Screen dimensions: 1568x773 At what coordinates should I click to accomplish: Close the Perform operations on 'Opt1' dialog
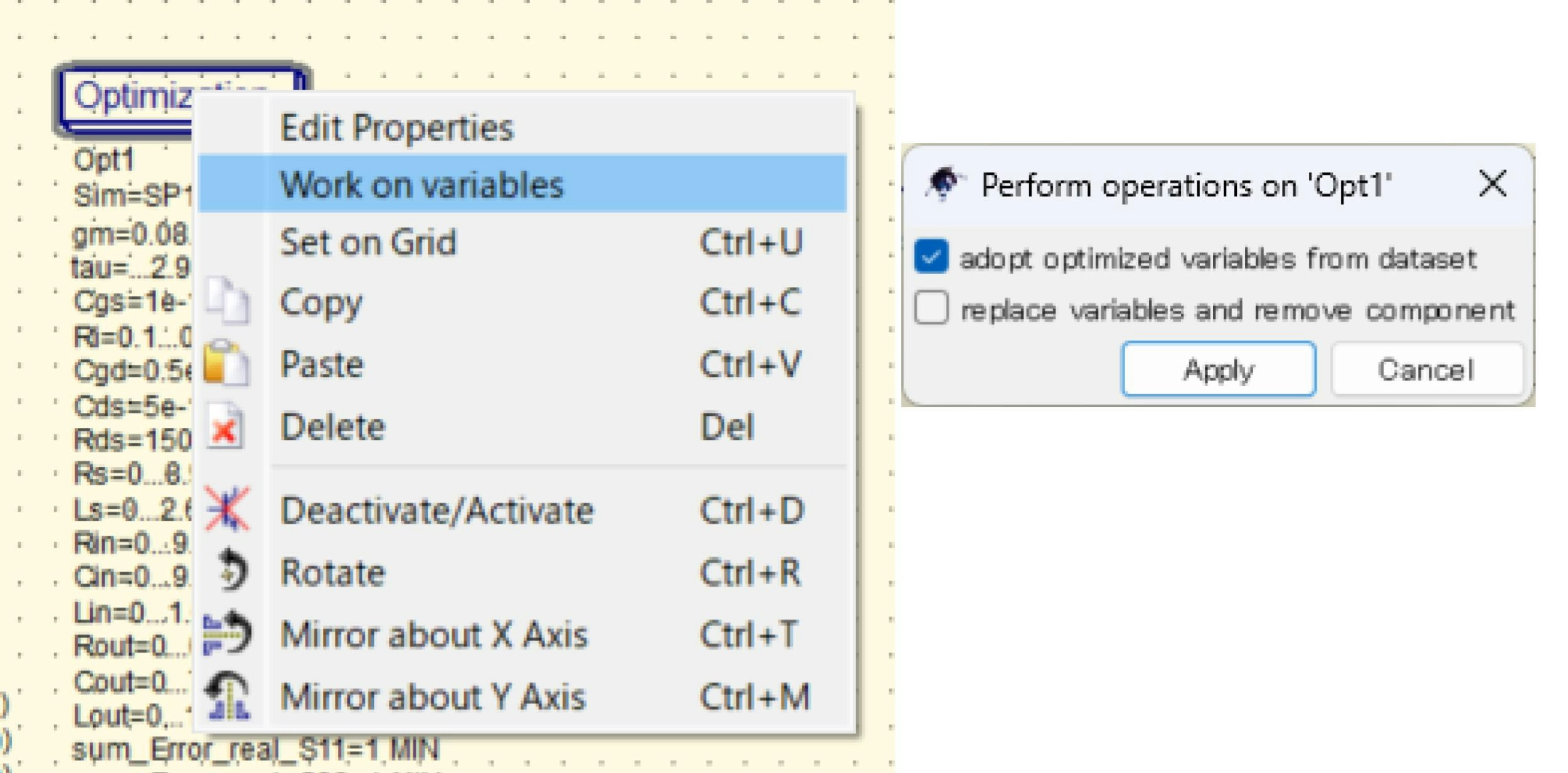click(x=1492, y=184)
